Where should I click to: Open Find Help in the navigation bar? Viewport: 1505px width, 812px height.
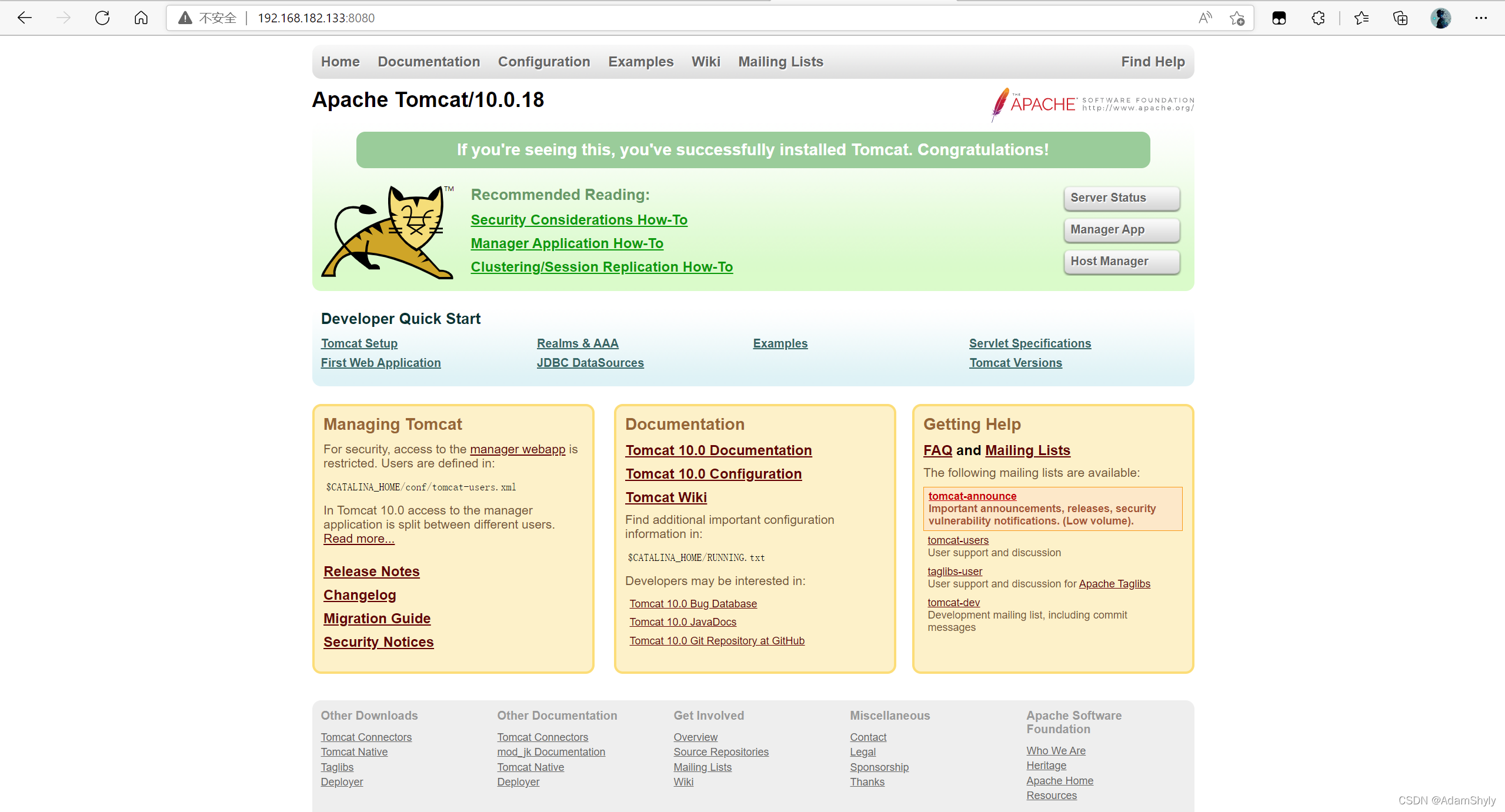(1152, 62)
